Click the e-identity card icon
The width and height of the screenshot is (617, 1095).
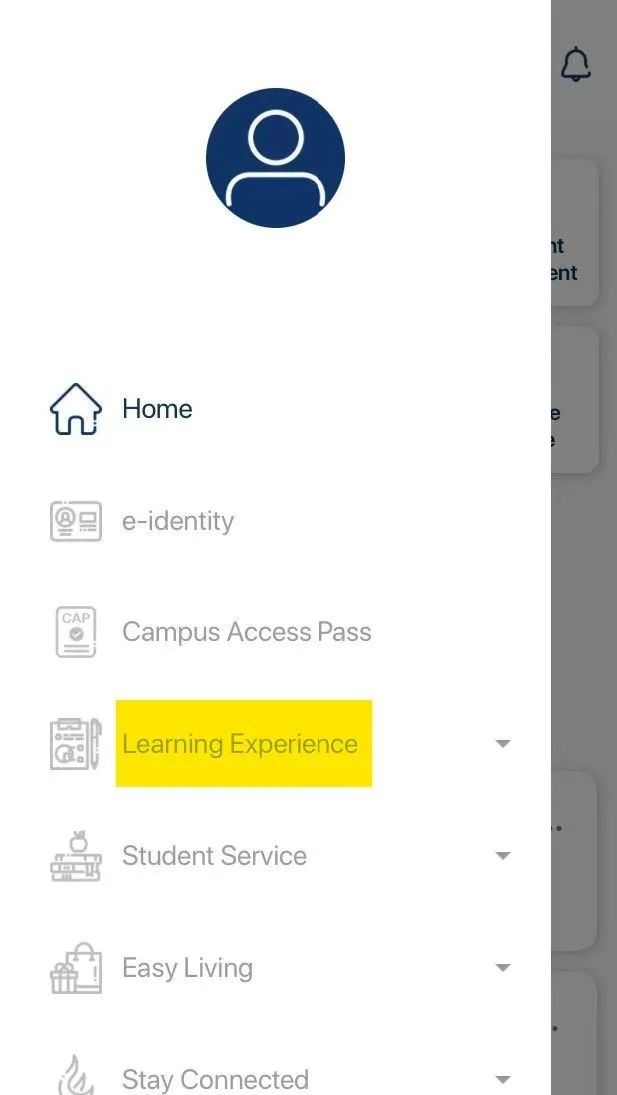[x=75, y=522]
